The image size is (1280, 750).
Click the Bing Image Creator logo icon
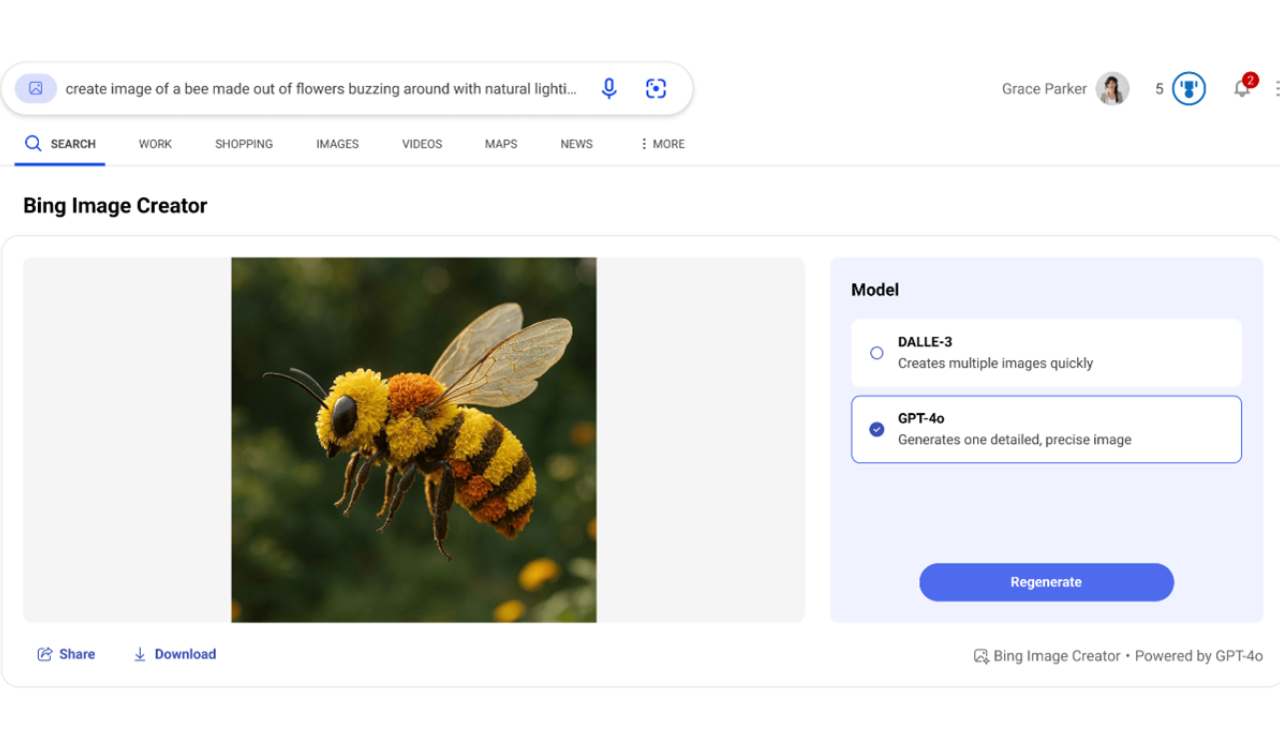pyautogui.click(x=980, y=656)
